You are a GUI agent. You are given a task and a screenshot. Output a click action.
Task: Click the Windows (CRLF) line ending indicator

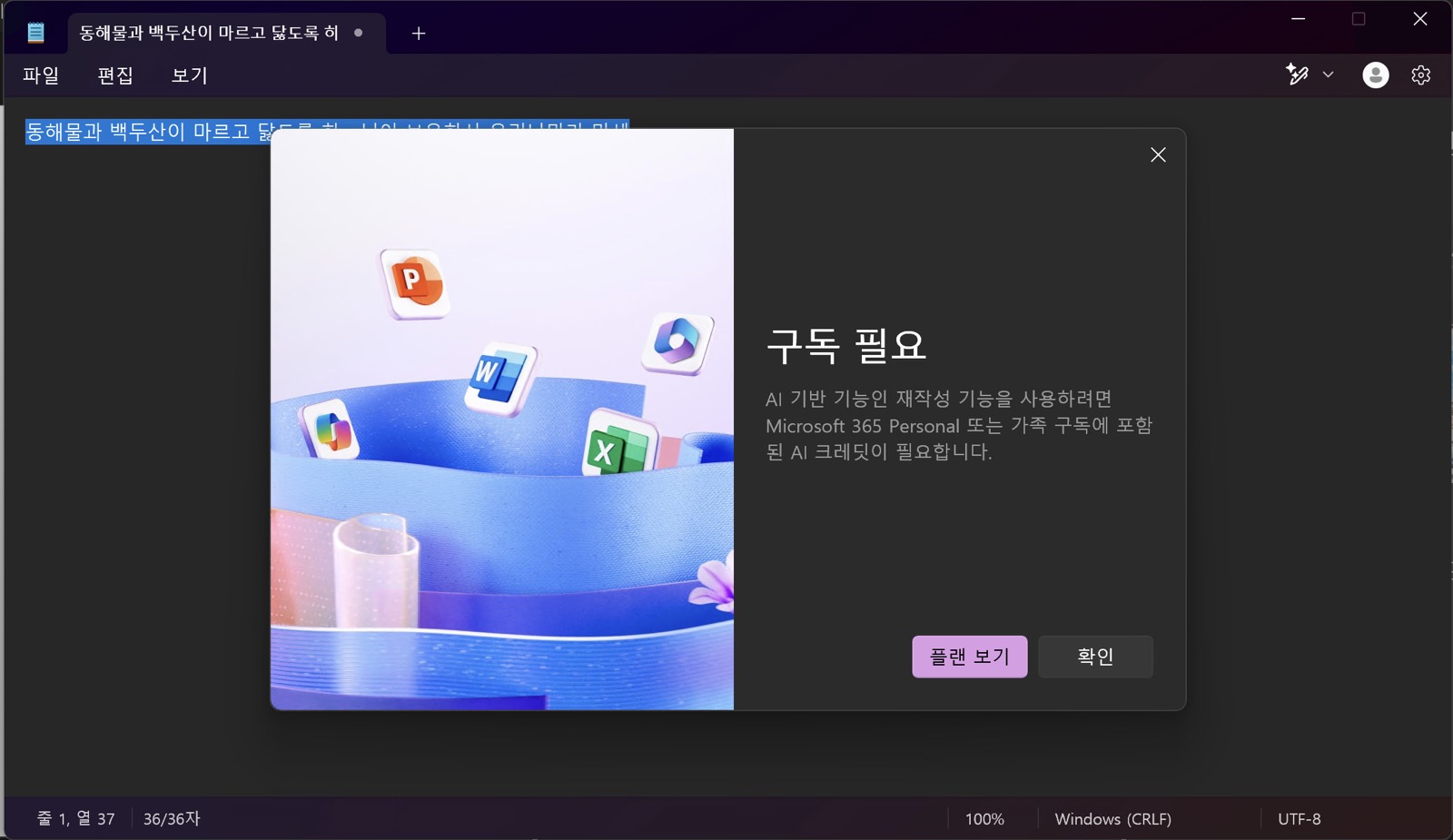tap(1112, 818)
